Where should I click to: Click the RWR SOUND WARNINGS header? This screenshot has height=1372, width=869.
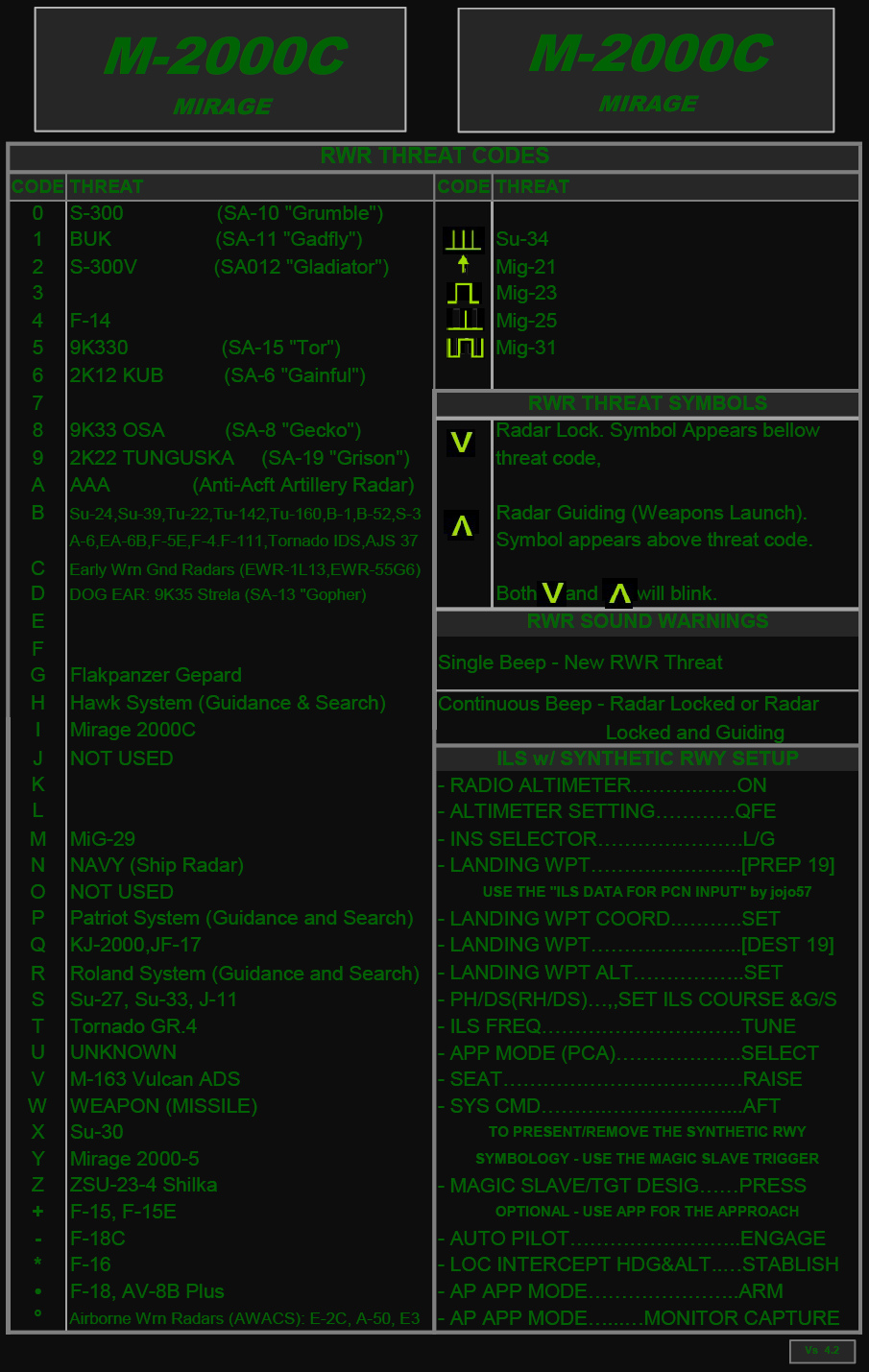(x=647, y=622)
